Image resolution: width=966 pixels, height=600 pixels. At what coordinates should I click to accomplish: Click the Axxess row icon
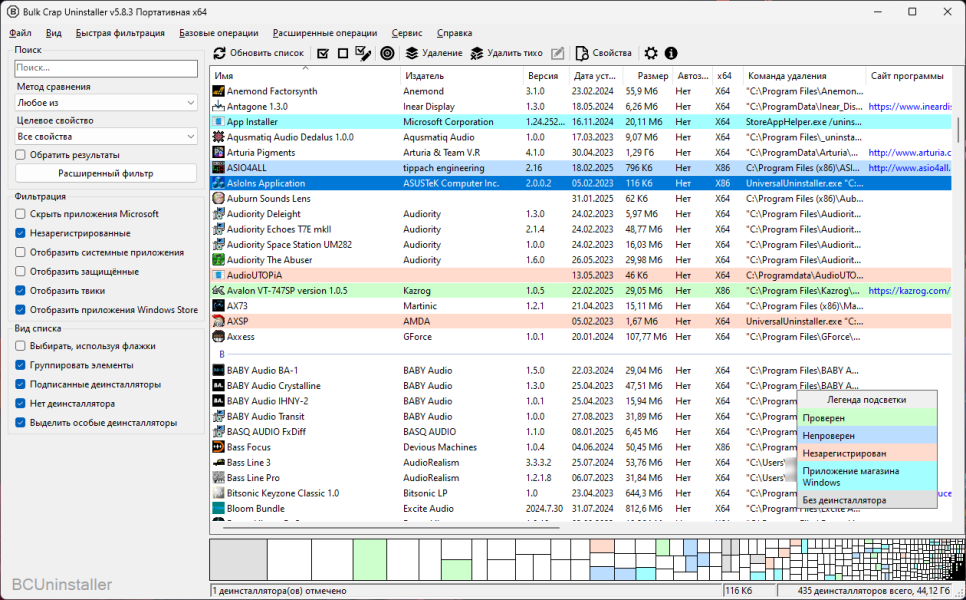[x=218, y=336]
